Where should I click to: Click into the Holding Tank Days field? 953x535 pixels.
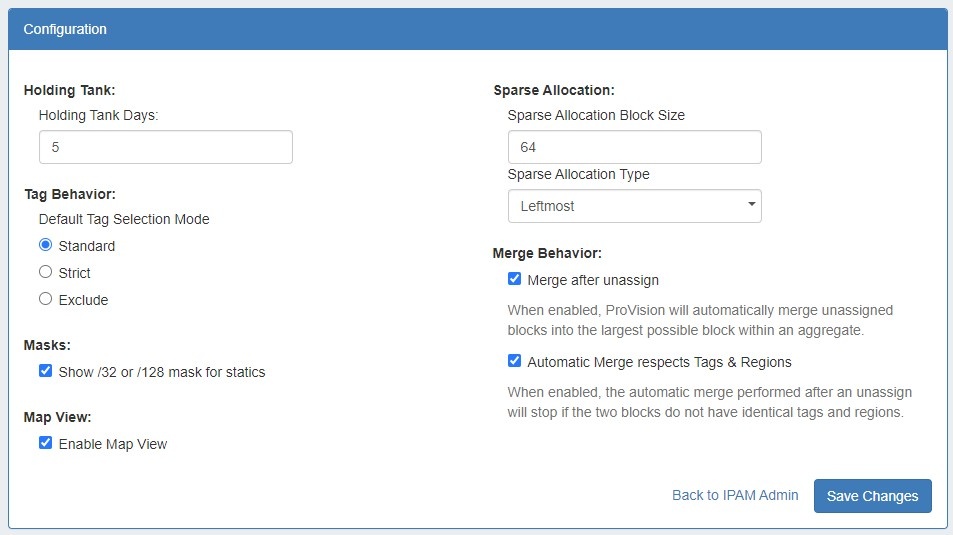click(165, 147)
